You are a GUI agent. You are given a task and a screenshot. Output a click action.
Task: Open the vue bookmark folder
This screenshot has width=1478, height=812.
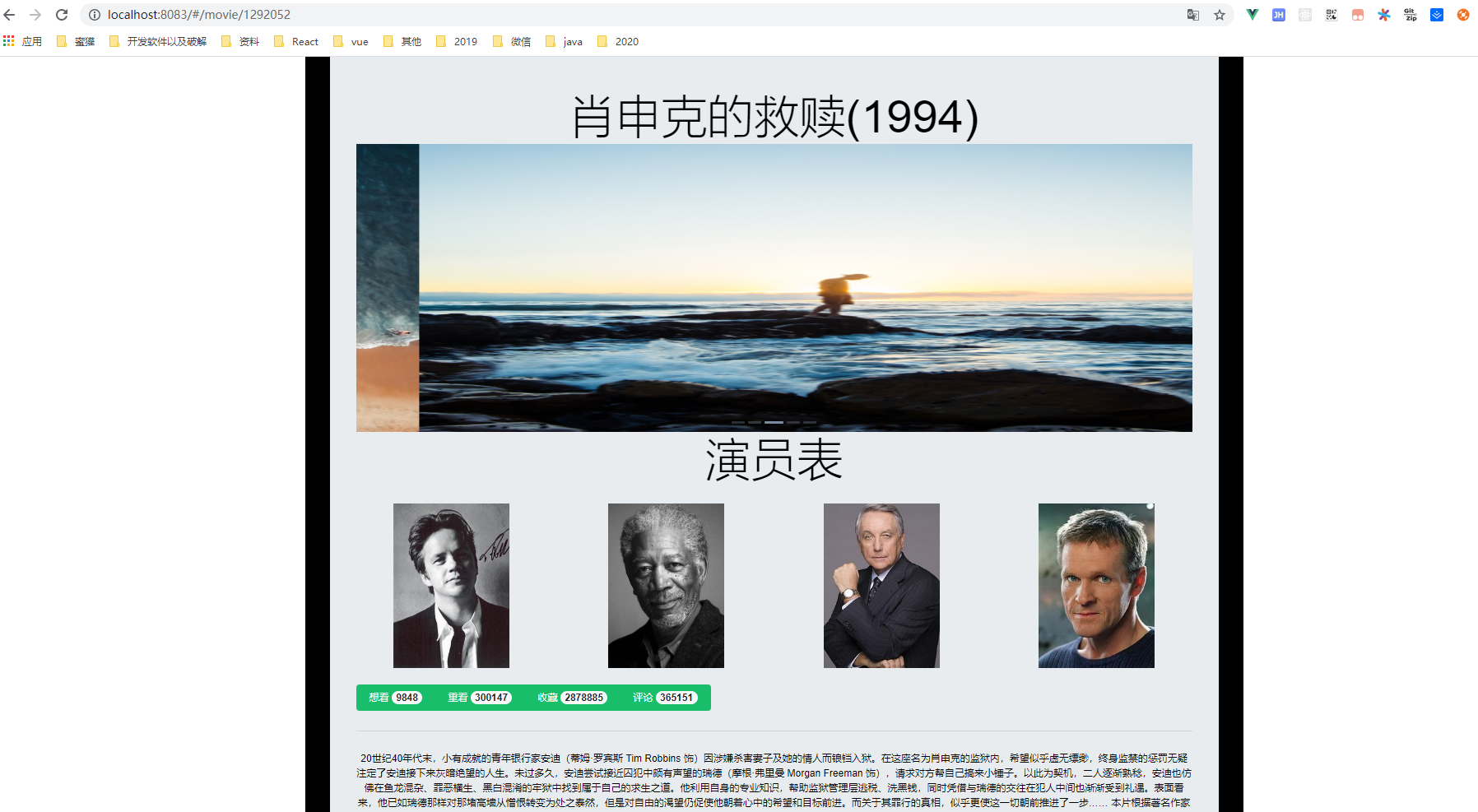coord(351,41)
